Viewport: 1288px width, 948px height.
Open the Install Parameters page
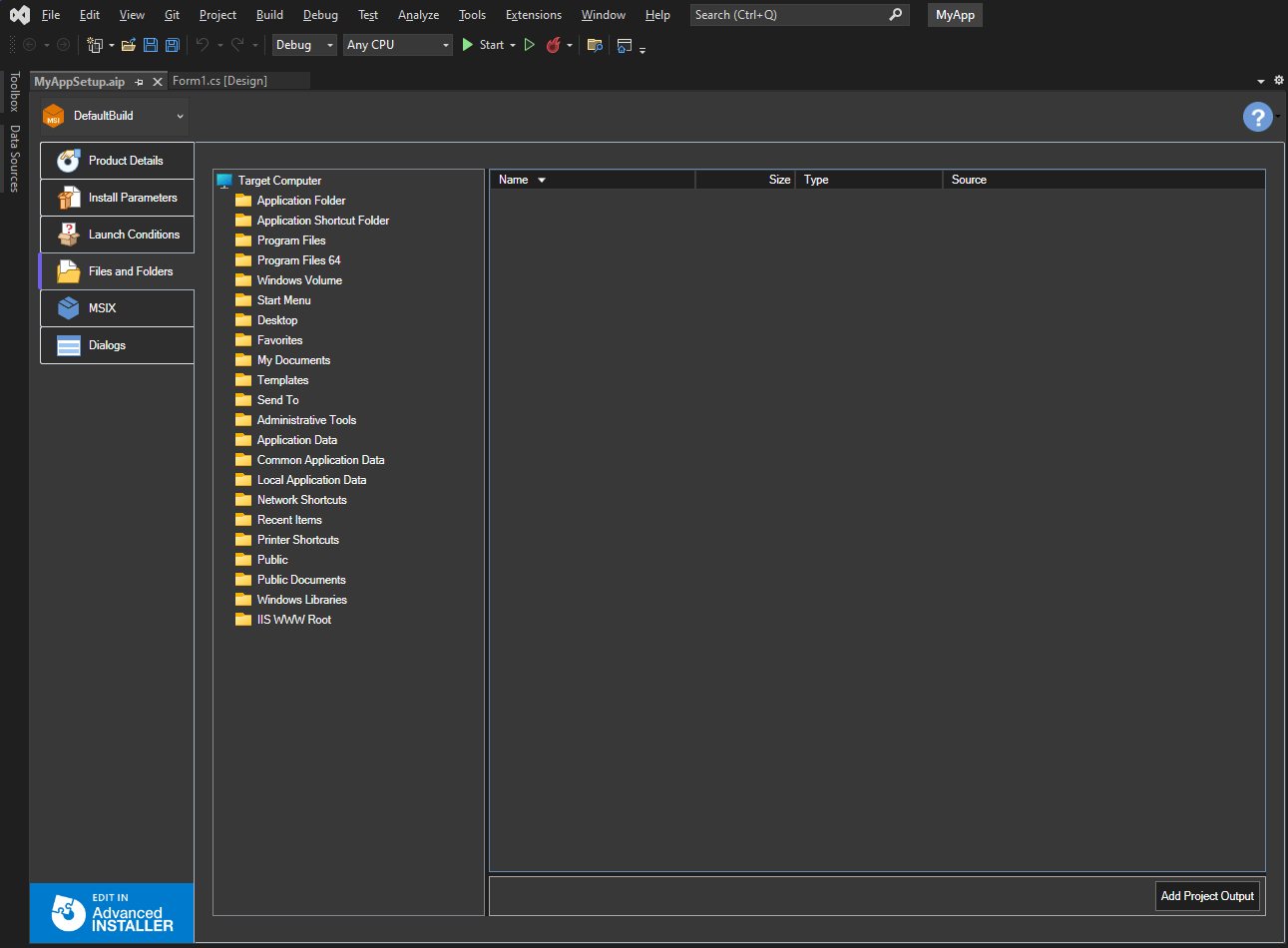click(x=117, y=198)
